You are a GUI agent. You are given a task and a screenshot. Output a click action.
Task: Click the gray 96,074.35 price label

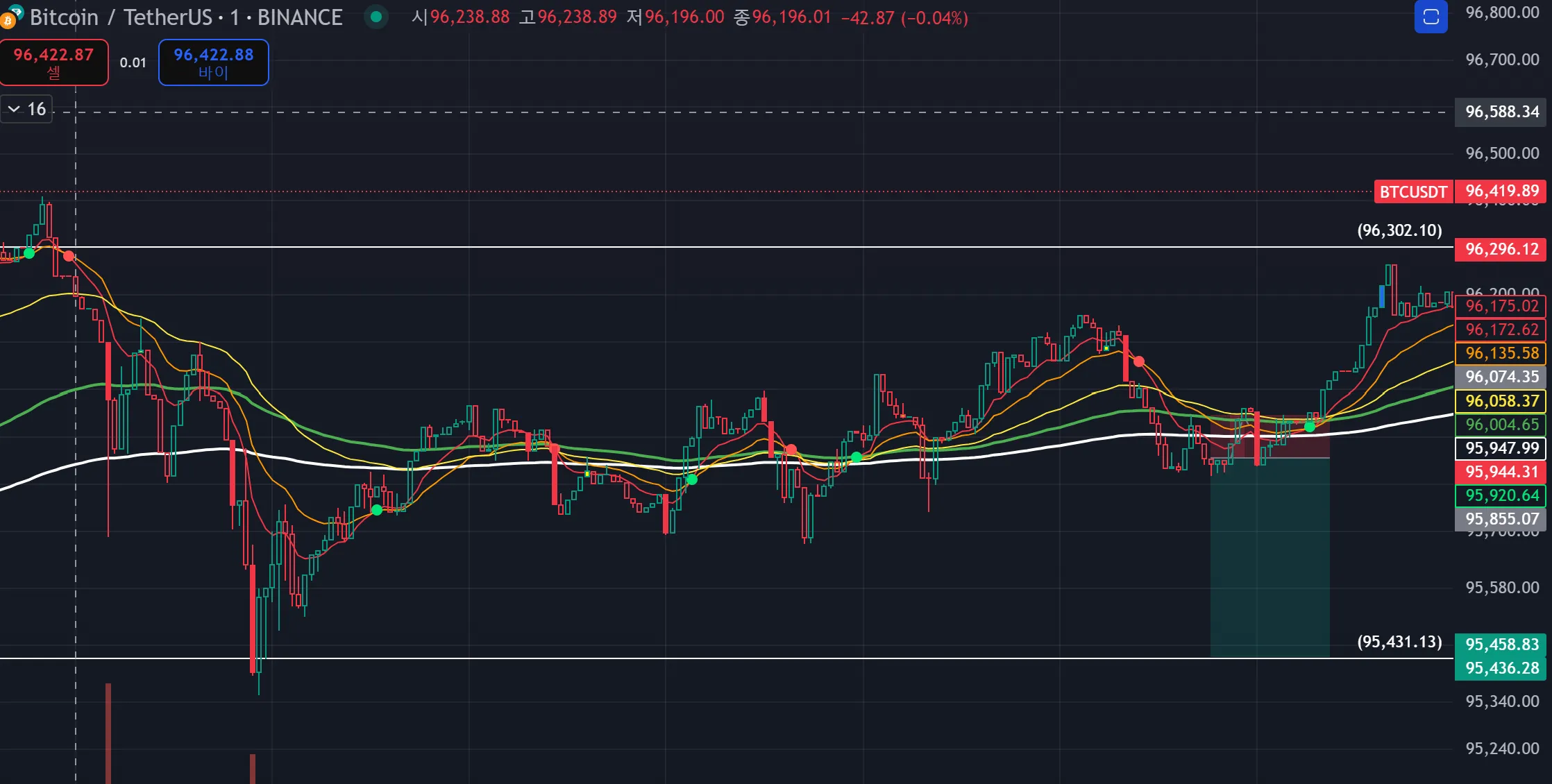tap(1501, 377)
